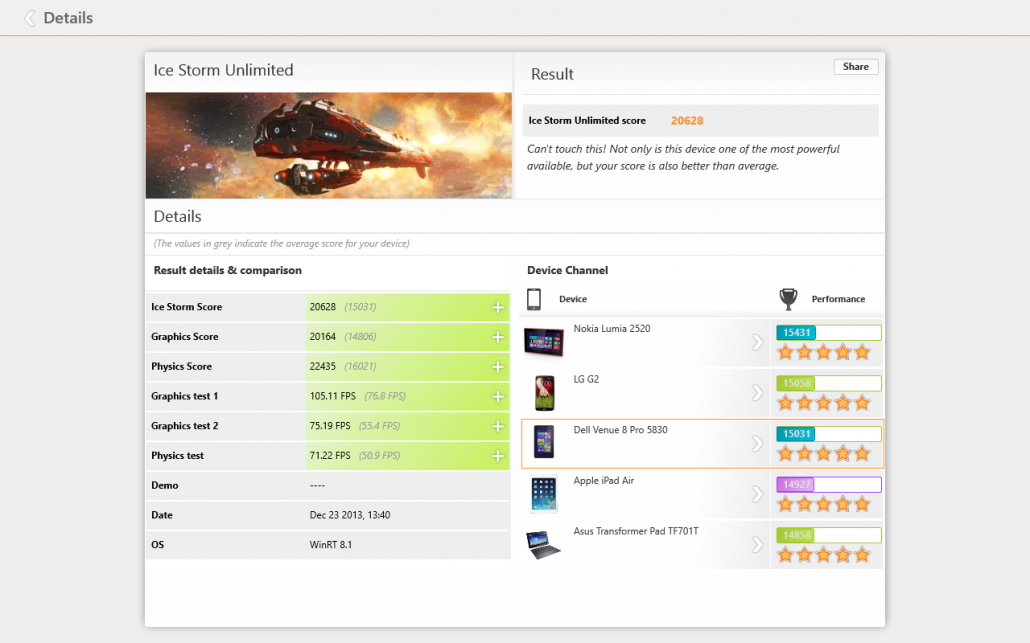Click the Nokia Lumia 2520 device name

[x=612, y=328]
